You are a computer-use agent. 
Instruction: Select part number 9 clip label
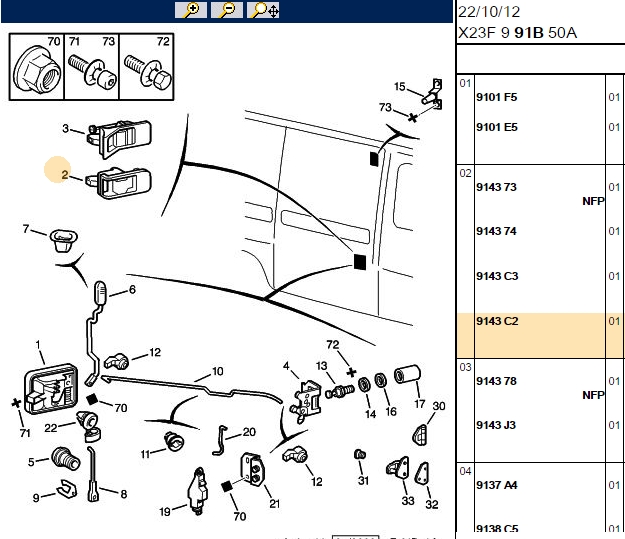point(36,498)
